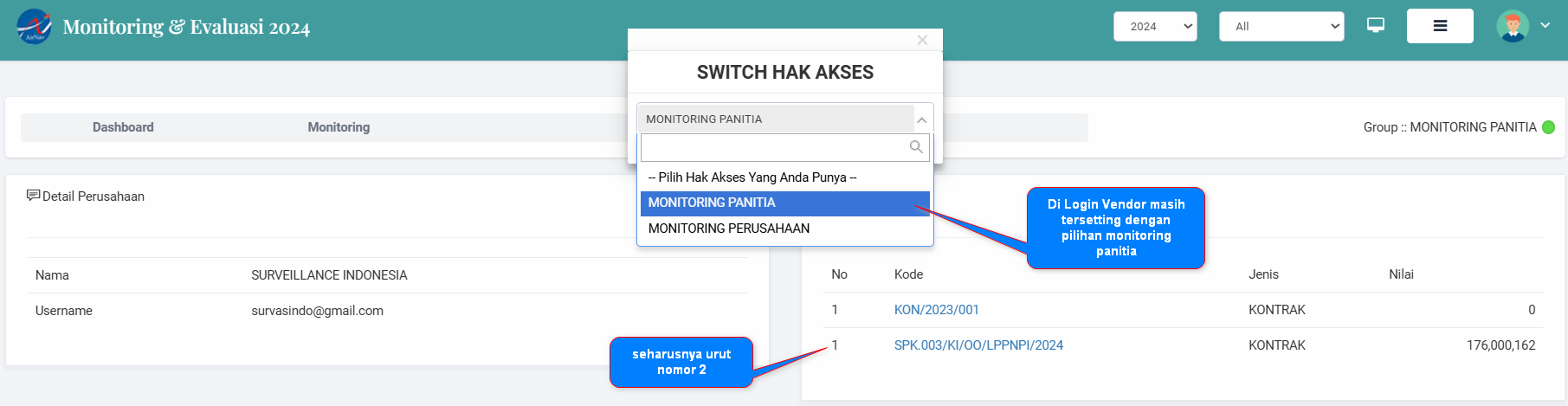Click the search magnifier icon in dropdown
The width and height of the screenshot is (1568, 406).
coord(915,147)
